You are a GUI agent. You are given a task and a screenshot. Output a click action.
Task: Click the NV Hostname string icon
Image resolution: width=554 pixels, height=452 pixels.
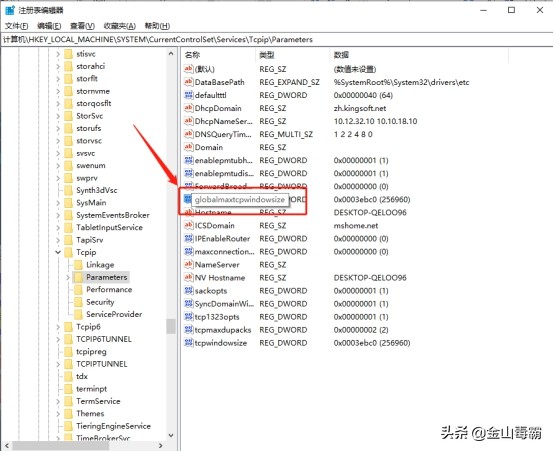click(189, 278)
